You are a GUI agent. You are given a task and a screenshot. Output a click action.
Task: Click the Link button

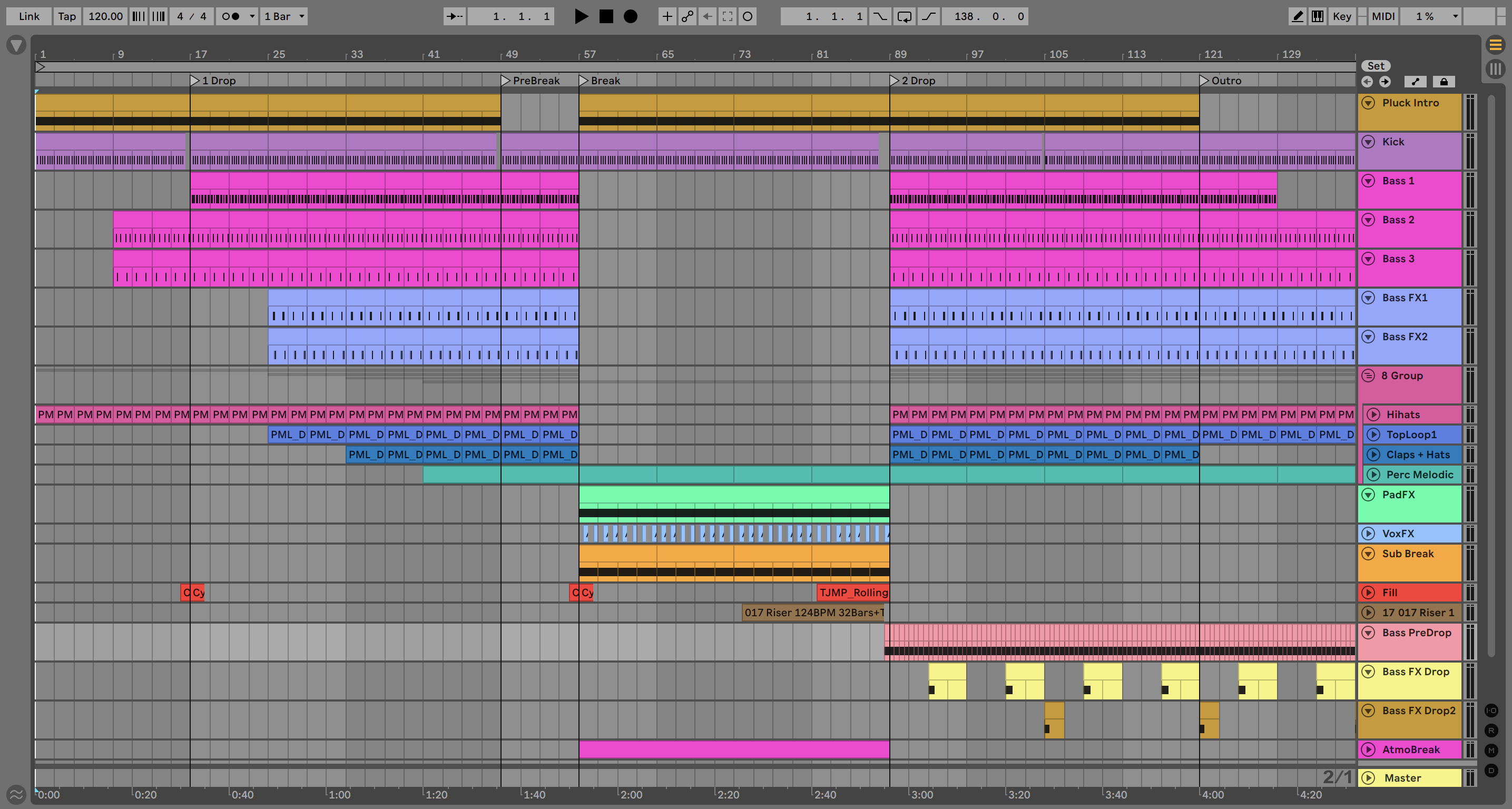[29, 16]
